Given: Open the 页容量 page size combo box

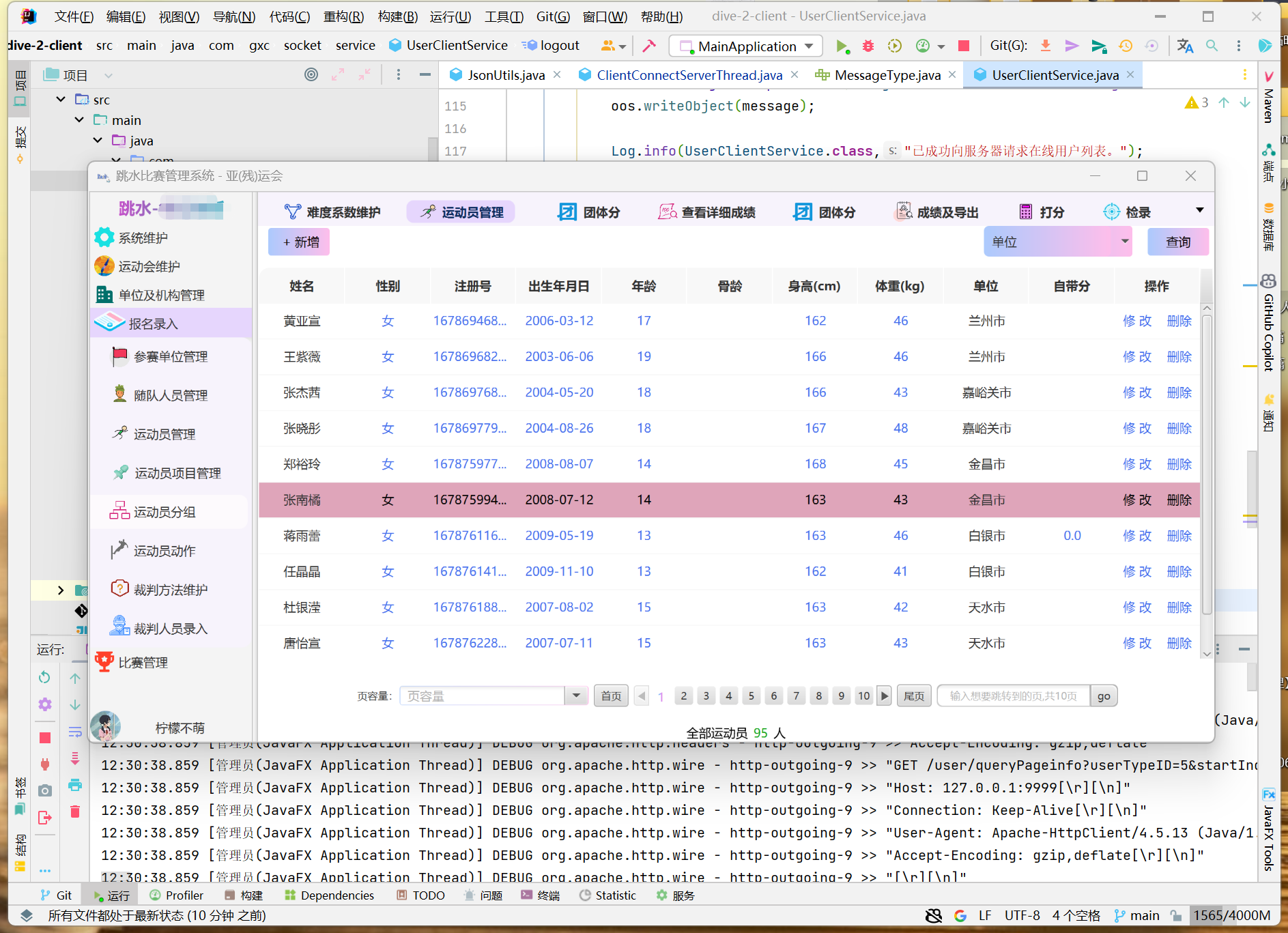Looking at the screenshot, I should [493, 695].
